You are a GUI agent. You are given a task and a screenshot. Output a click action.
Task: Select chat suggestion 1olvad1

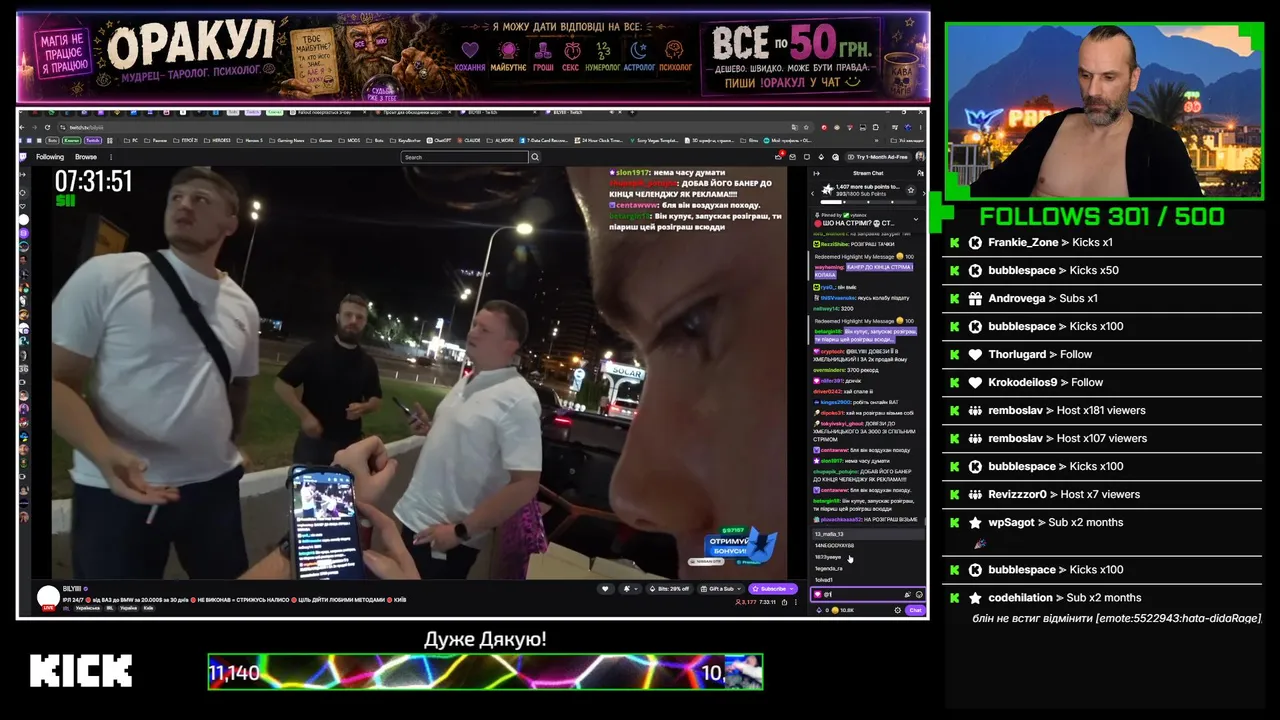[x=867, y=579]
